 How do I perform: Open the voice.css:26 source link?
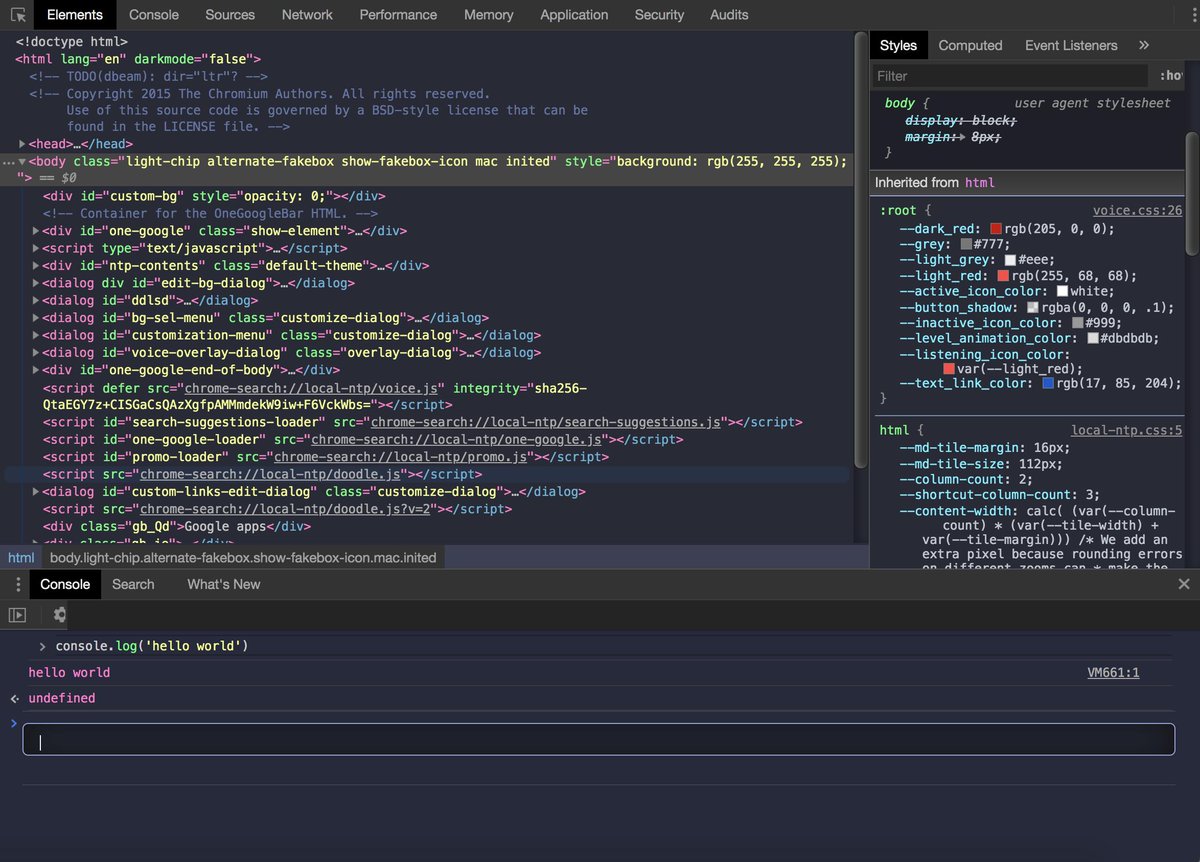(x=1137, y=211)
